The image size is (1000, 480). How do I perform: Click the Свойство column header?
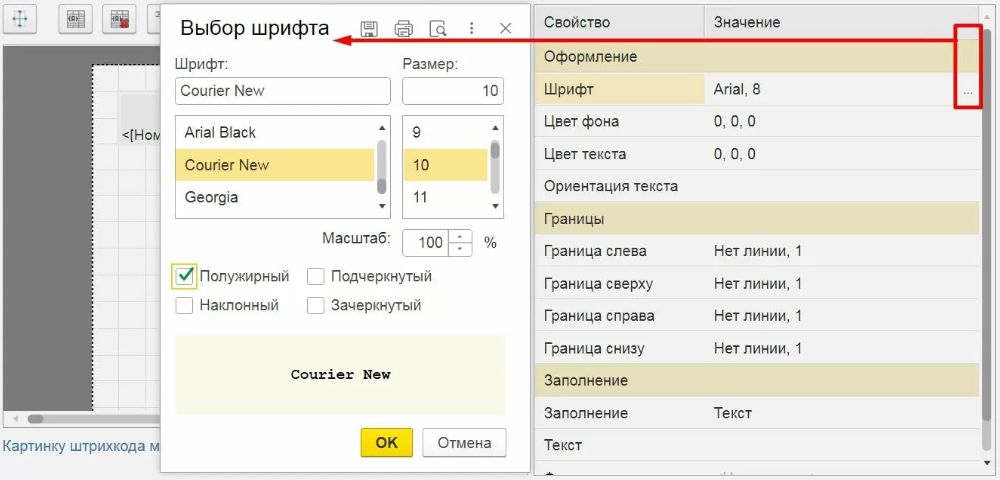tap(620, 22)
